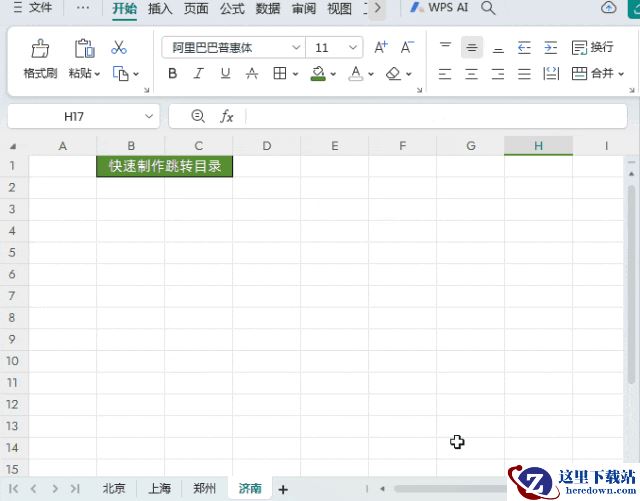Open the font name dropdown

[296, 48]
